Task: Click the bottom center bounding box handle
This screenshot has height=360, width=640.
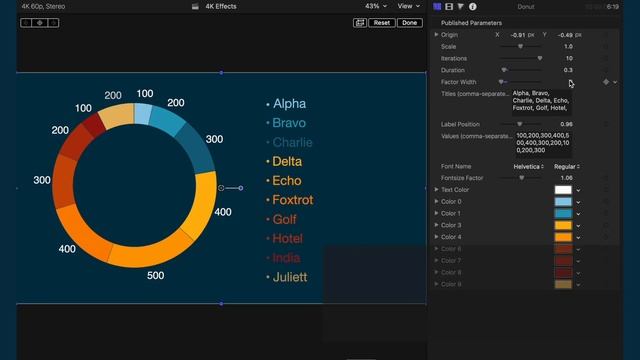Action: [221, 304]
